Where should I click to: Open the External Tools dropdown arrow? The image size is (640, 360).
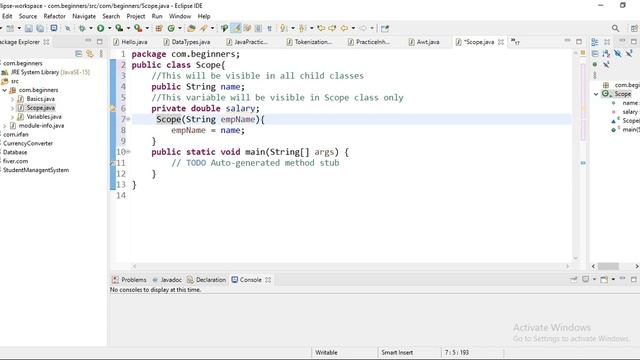coord(147,28)
